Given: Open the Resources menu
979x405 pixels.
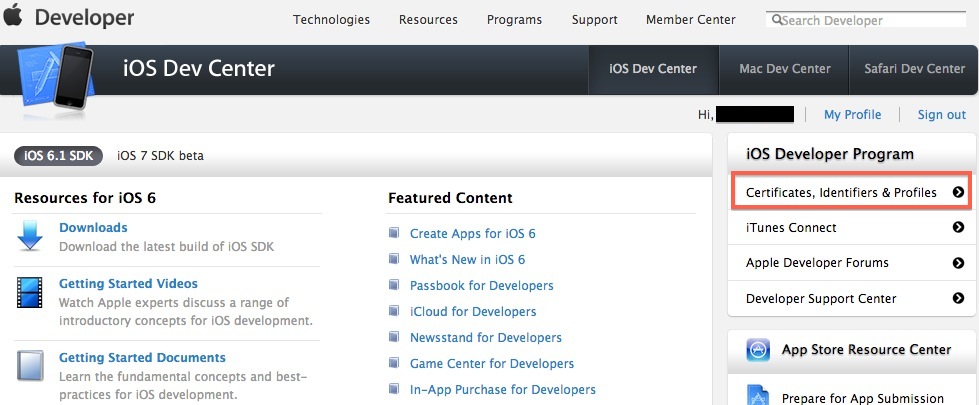Looking at the screenshot, I should coord(428,20).
